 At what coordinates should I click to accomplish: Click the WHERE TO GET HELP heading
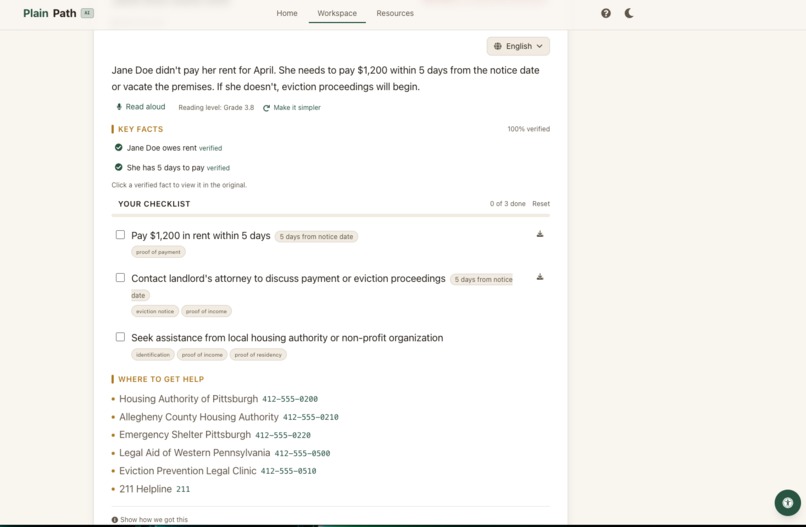point(161,379)
